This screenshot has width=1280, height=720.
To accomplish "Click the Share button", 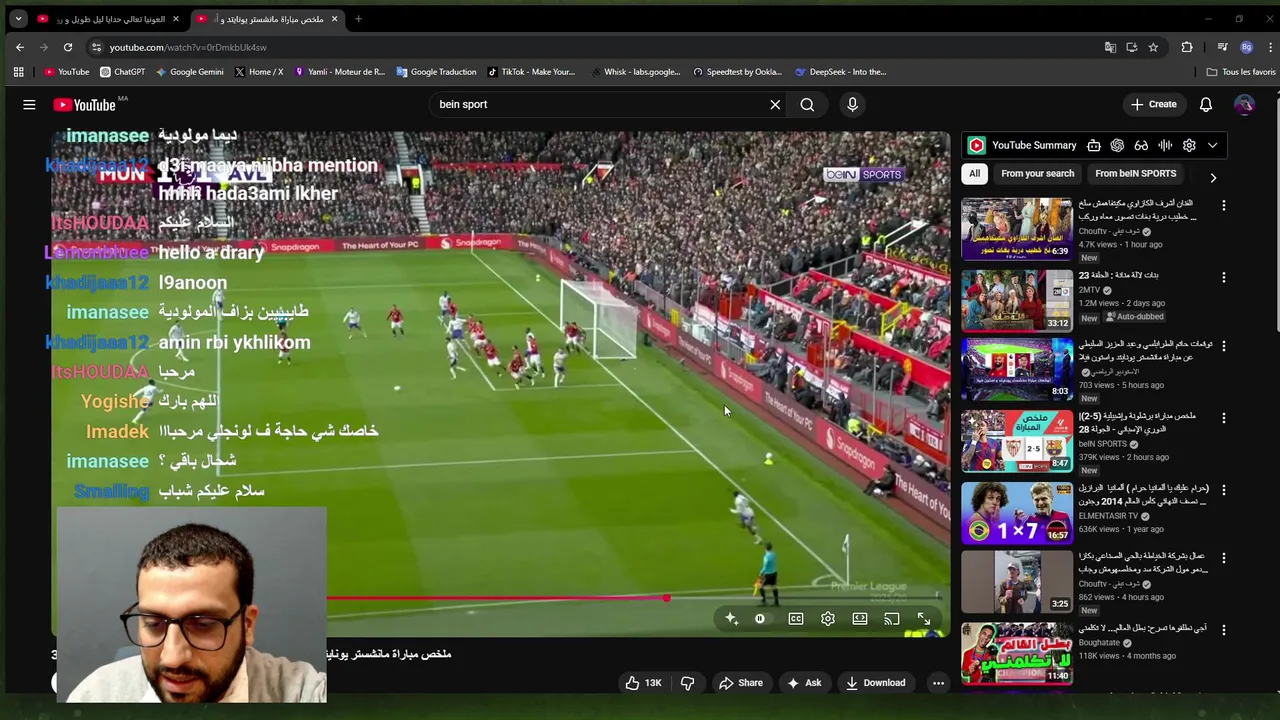I will pyautogui.click(x=741, y=683).
